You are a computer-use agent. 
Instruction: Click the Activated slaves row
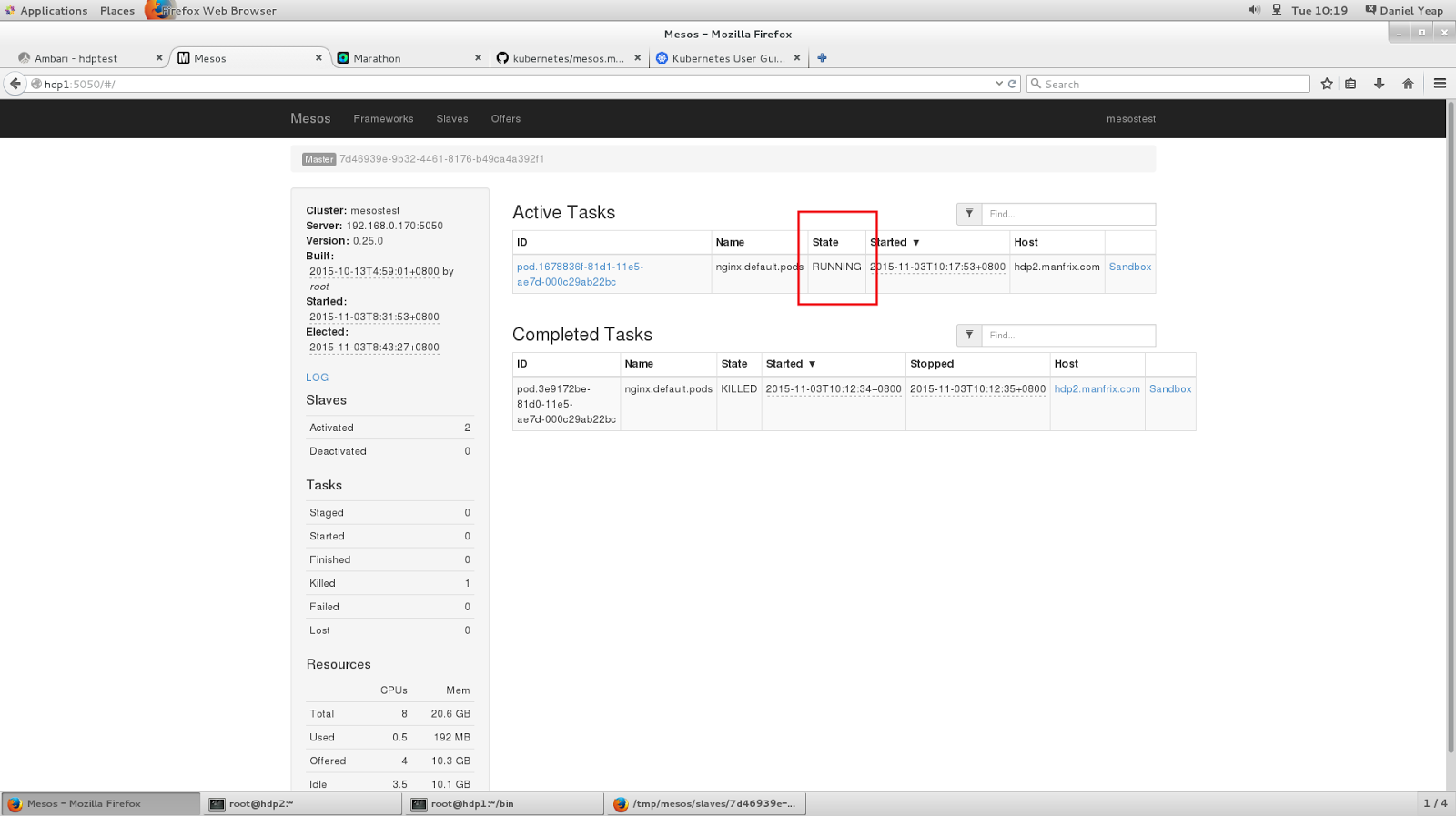pos(389,428)
